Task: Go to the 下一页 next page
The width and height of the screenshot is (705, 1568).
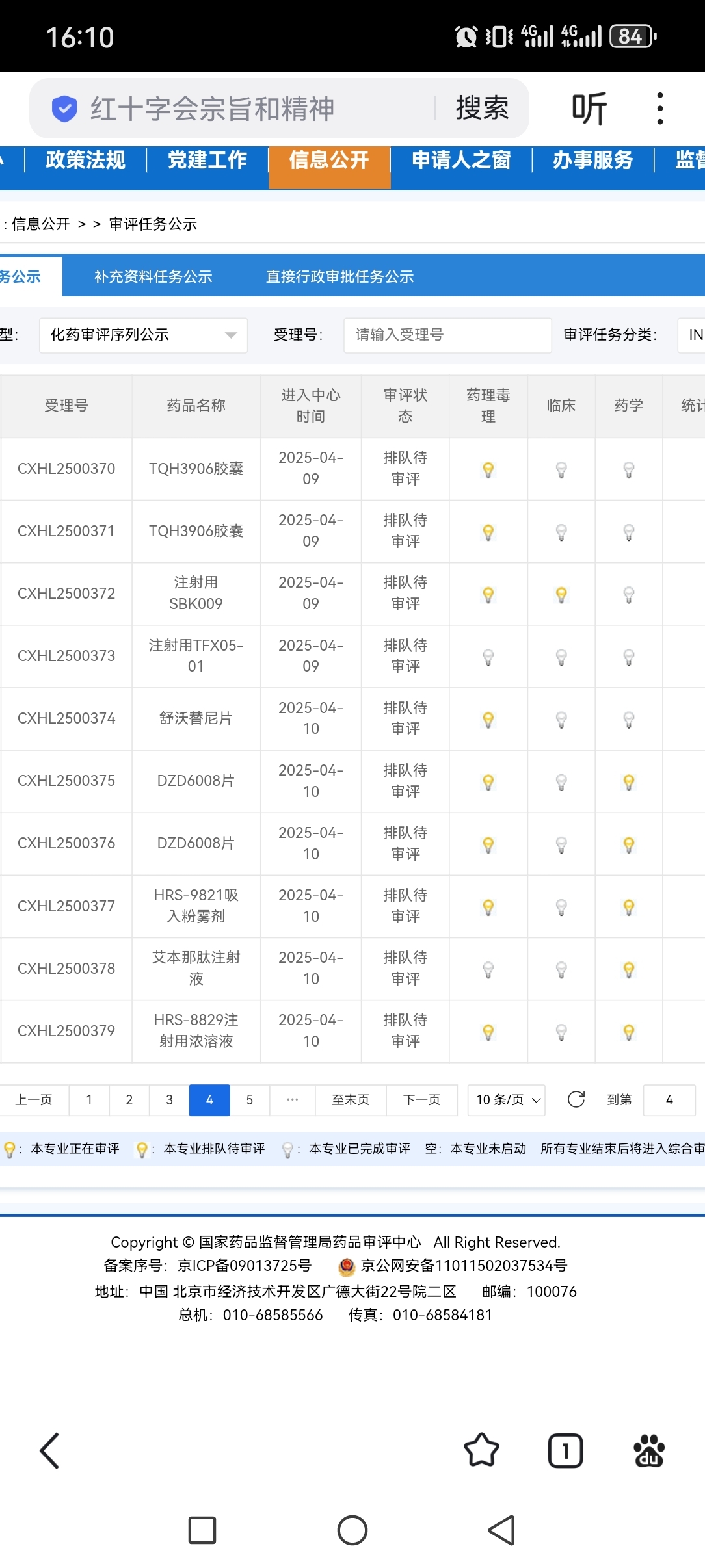Action: (421, 1100)
